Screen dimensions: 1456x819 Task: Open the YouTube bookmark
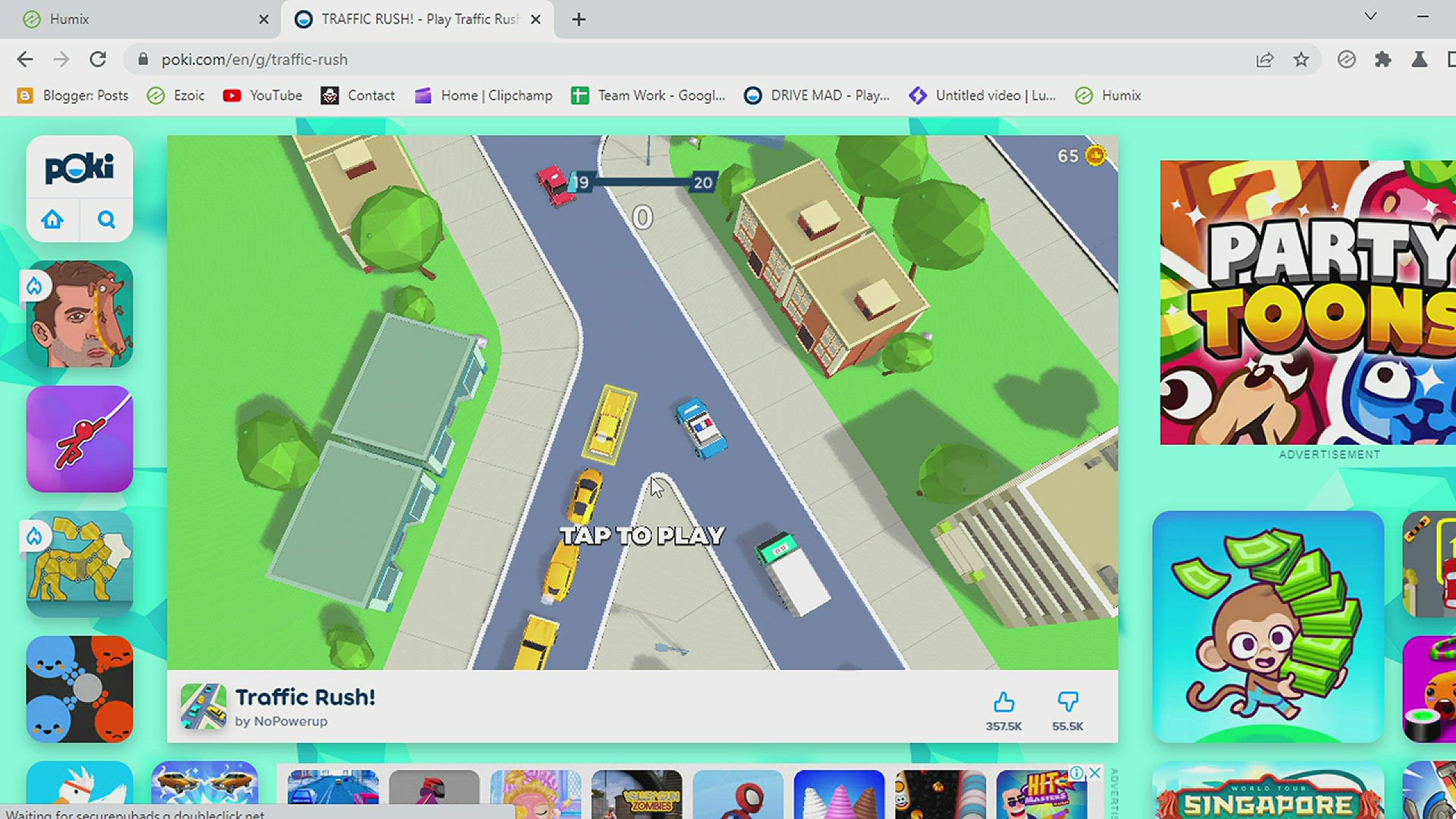262,96
